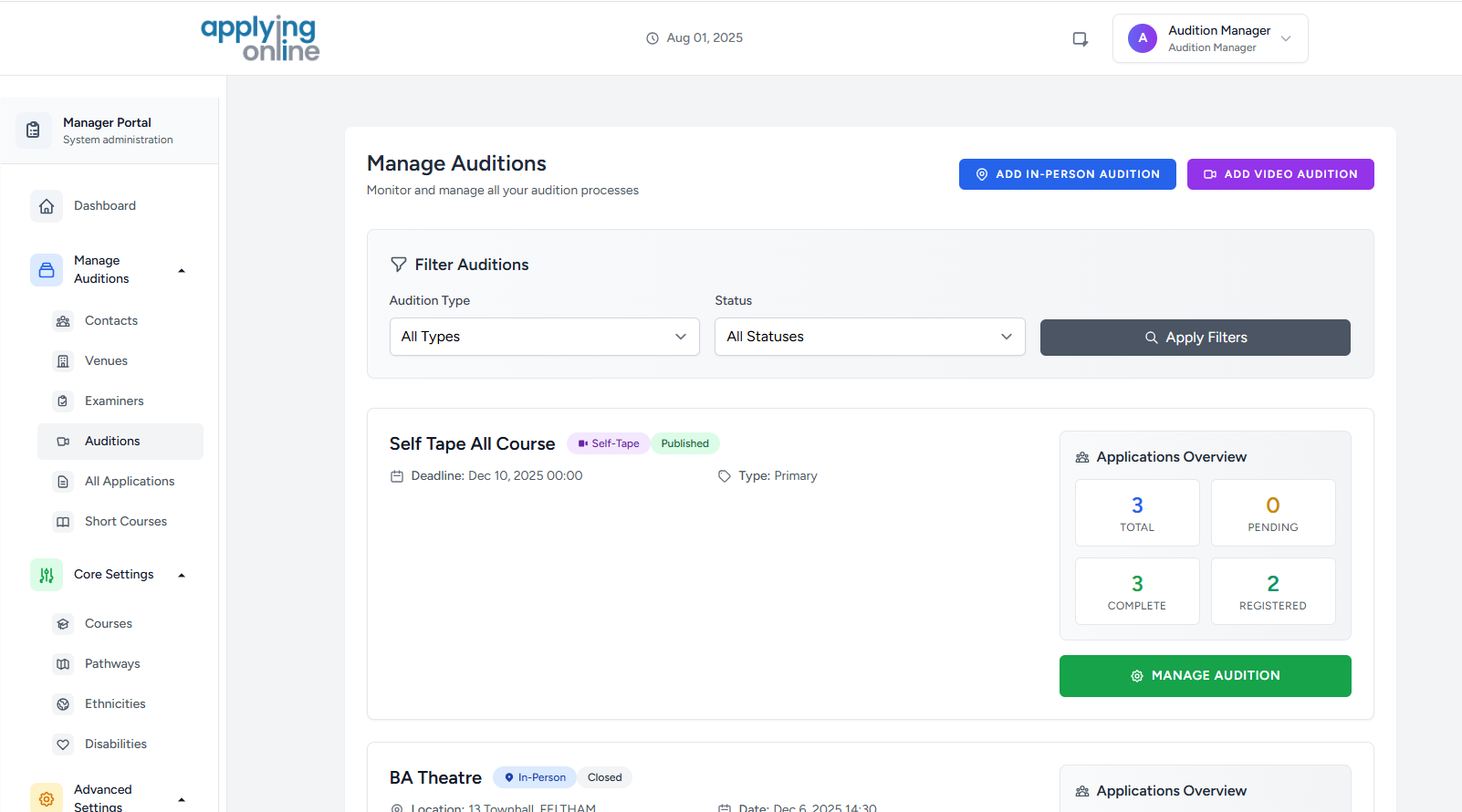This screenshot has height=812, width=1462.
Task: Click the applying online logo
Action: (260, 38)
